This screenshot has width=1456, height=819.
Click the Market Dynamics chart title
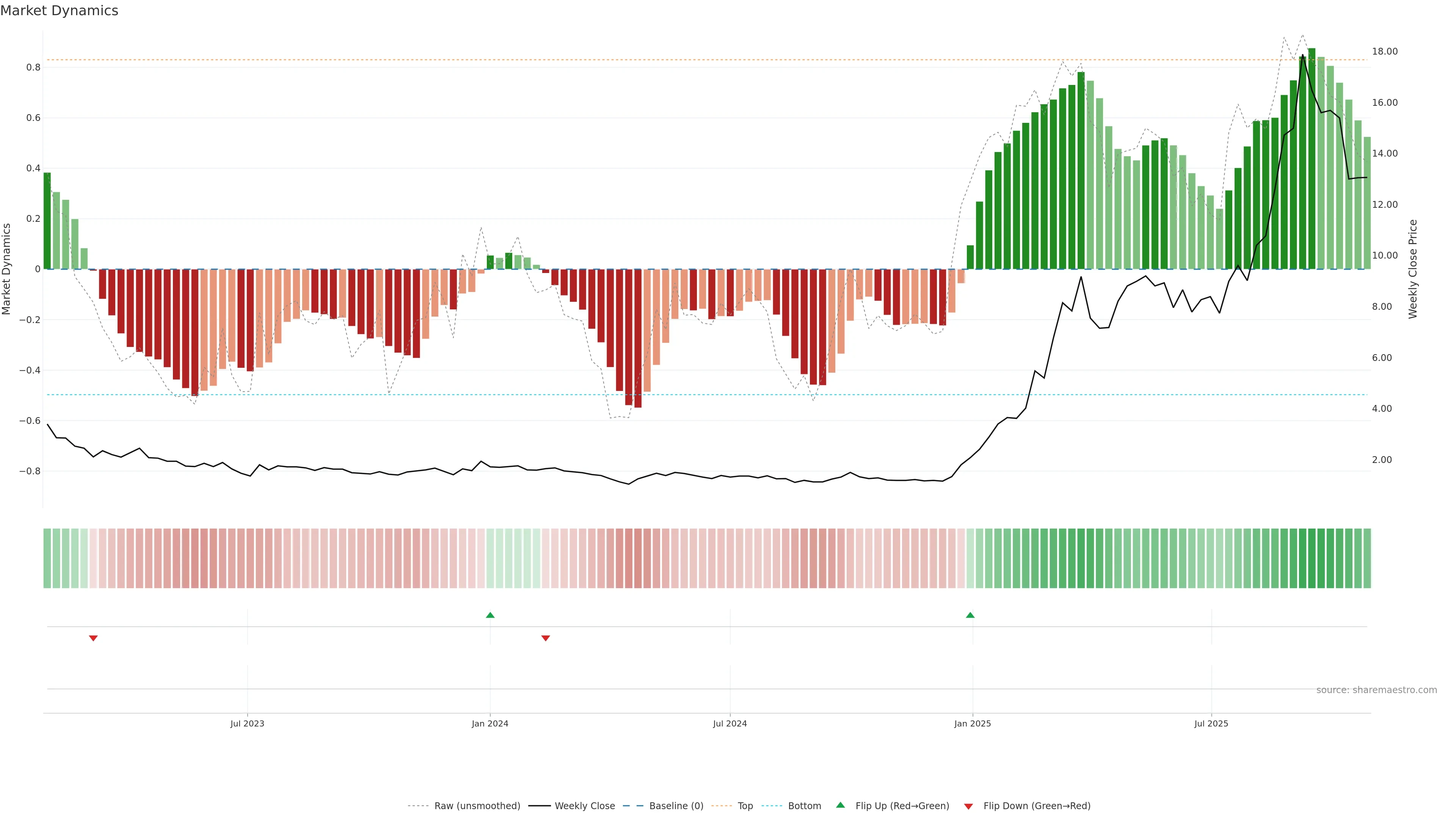coord(60,11)
